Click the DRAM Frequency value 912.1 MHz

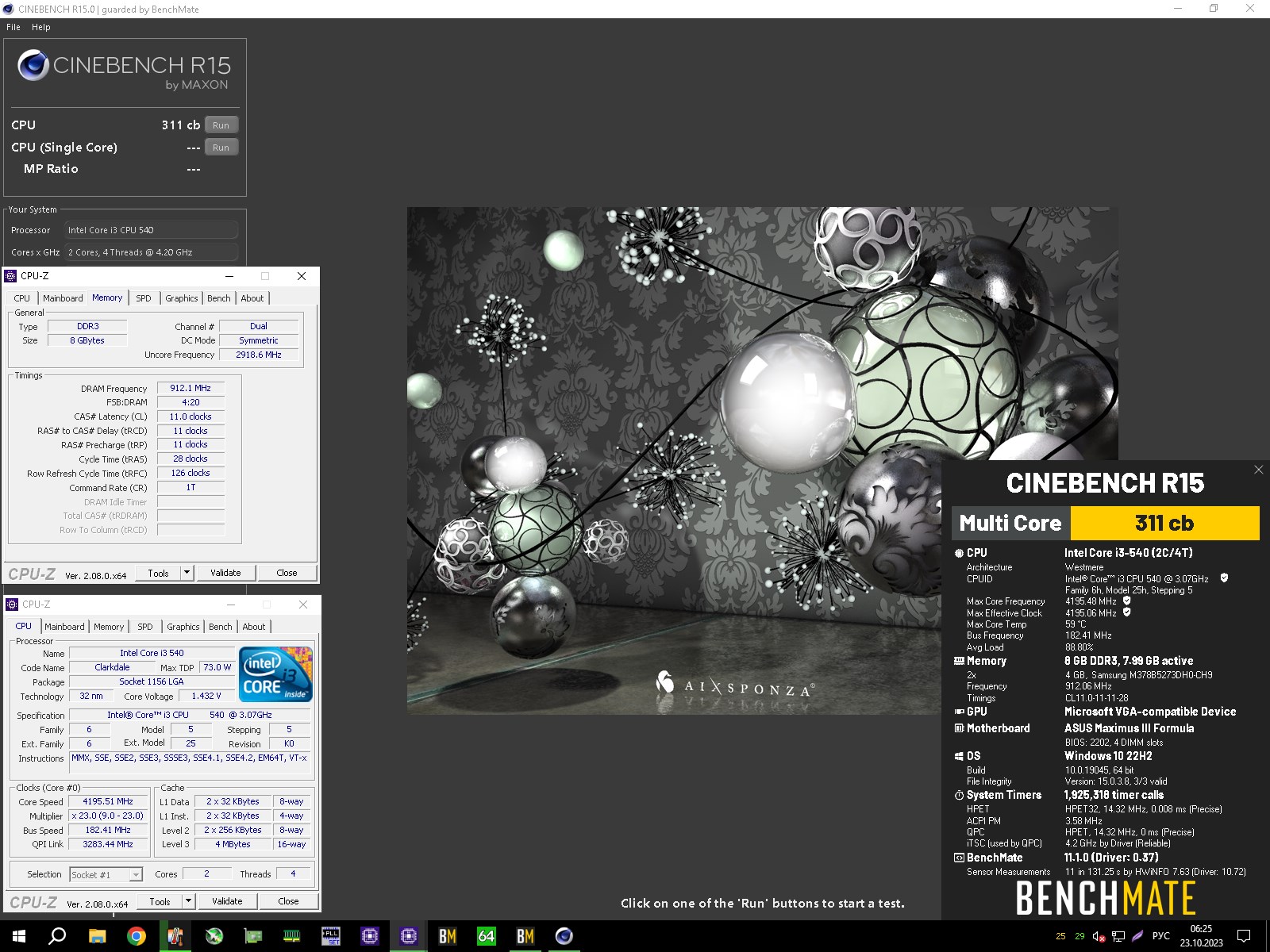tap(190, 389)
